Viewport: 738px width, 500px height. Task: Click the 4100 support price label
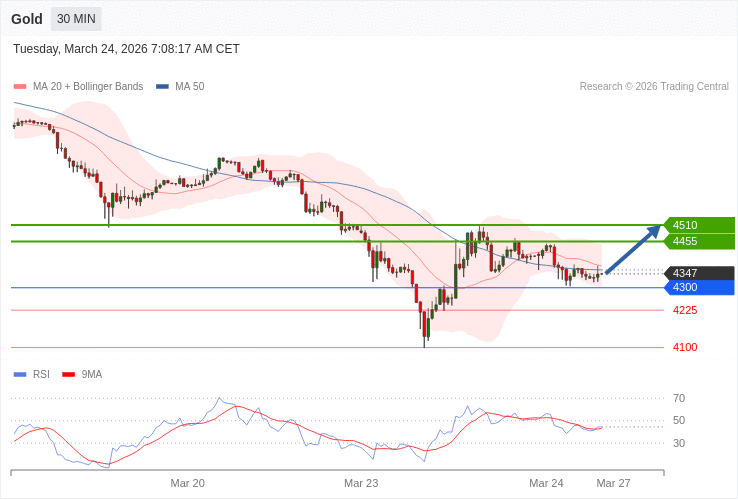pos(685,347)
